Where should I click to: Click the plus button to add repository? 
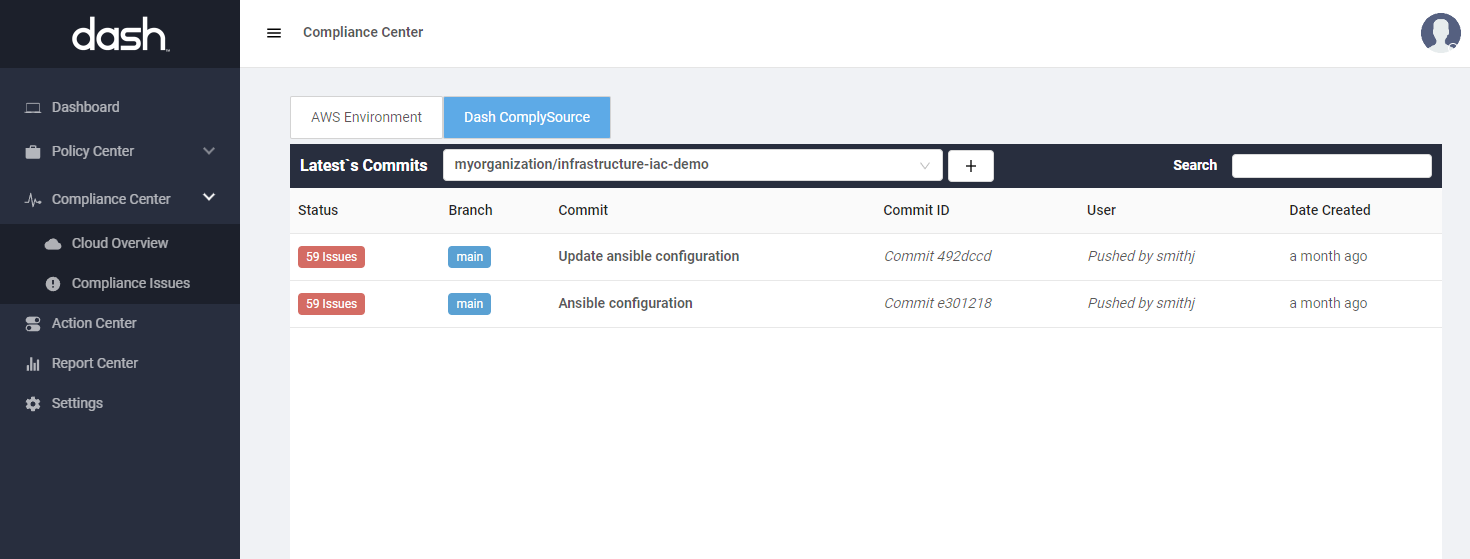[x=970, y=166]
